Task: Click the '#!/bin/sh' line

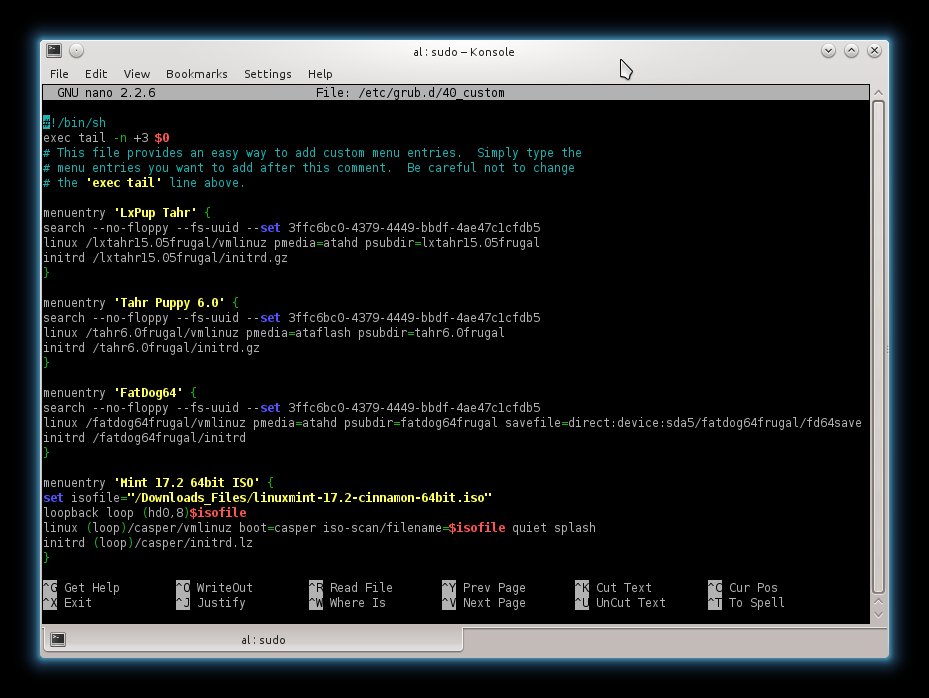Action: pos(75,123)
